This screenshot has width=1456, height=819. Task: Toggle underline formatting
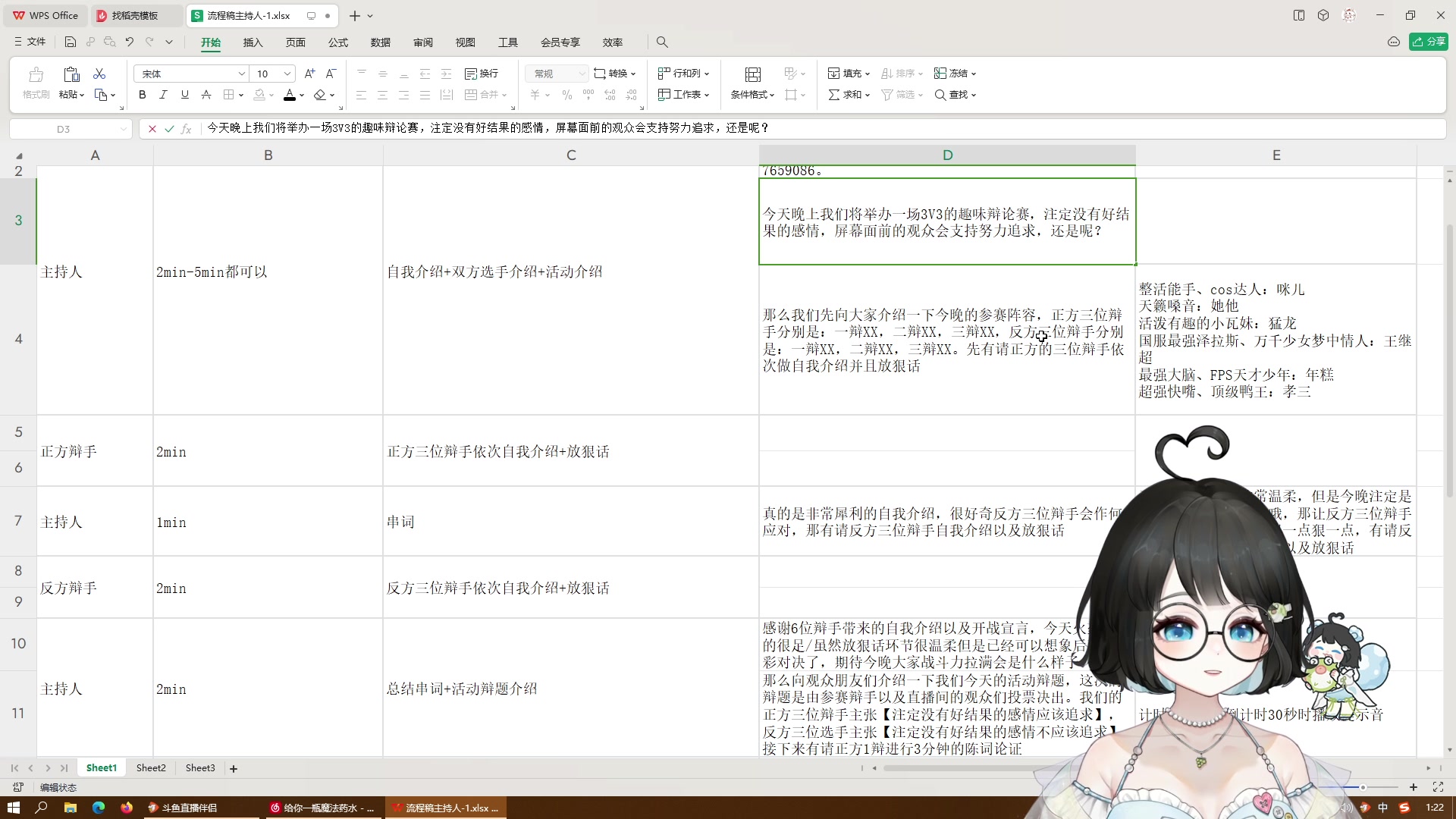tap(184, 95)
